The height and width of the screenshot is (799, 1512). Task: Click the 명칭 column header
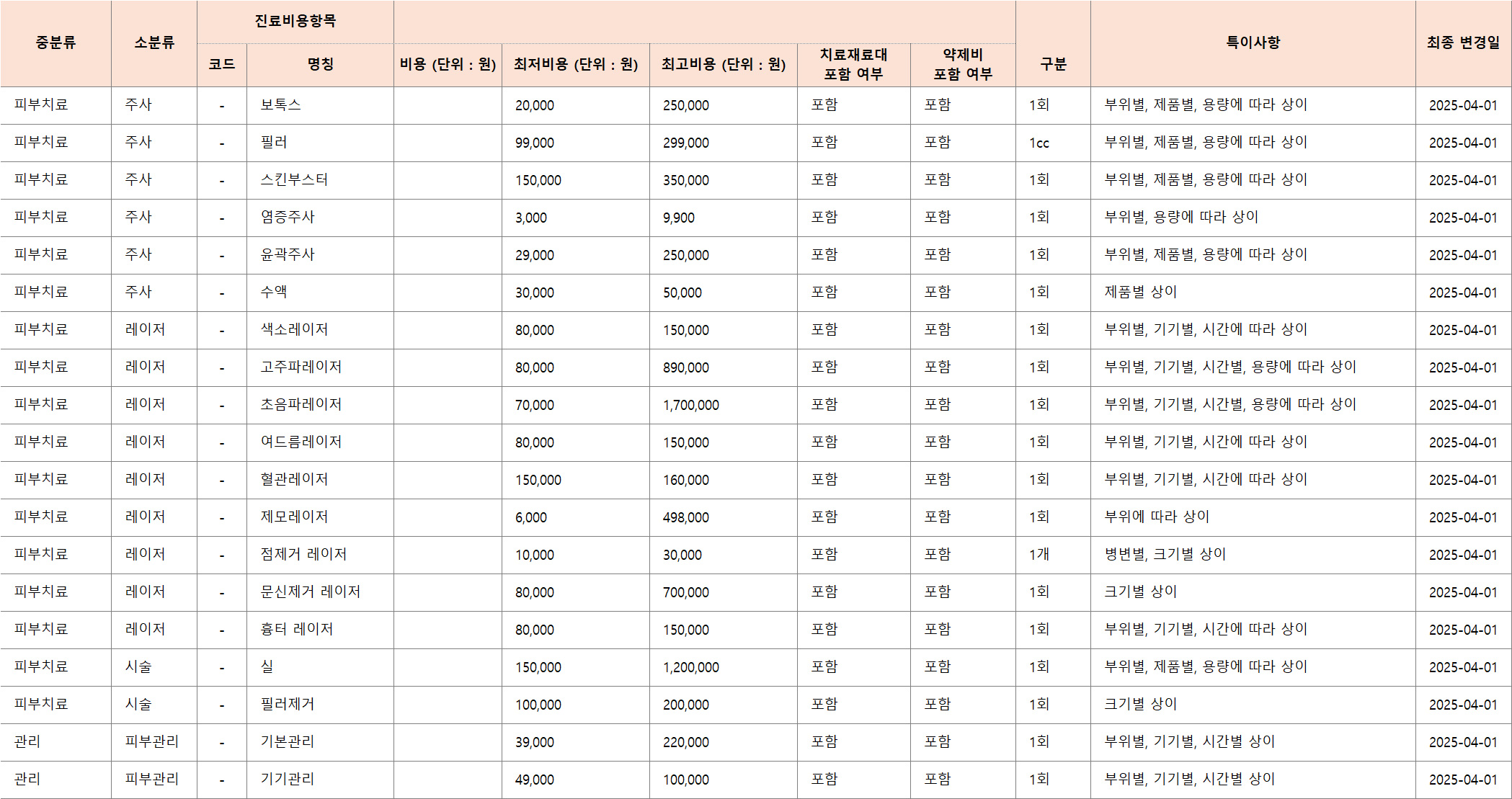point(320,65)
